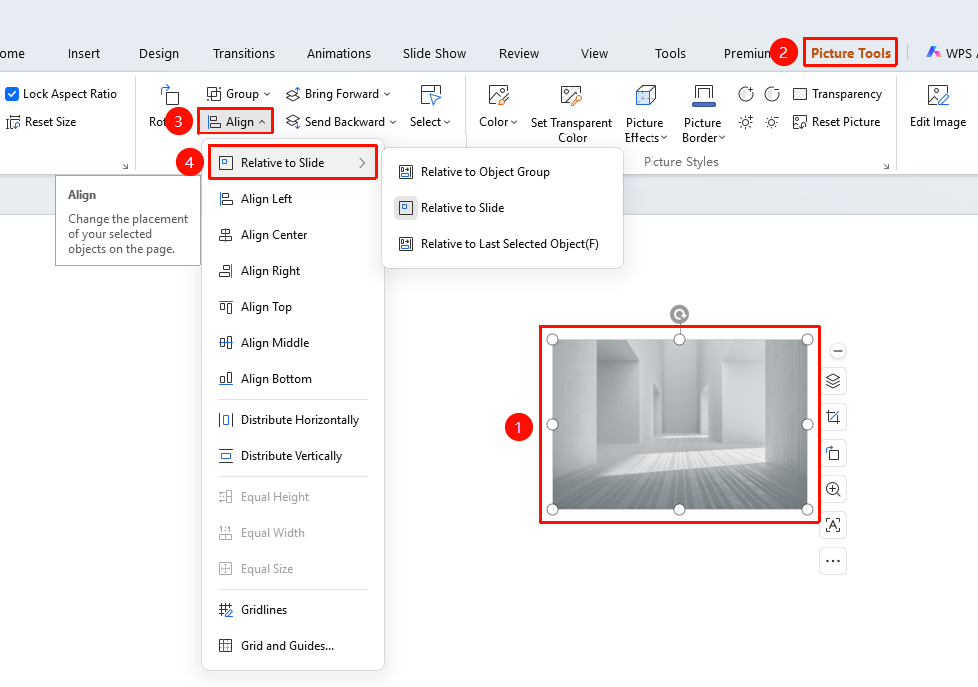Click the increase brightness sun icon

(746, 122)
